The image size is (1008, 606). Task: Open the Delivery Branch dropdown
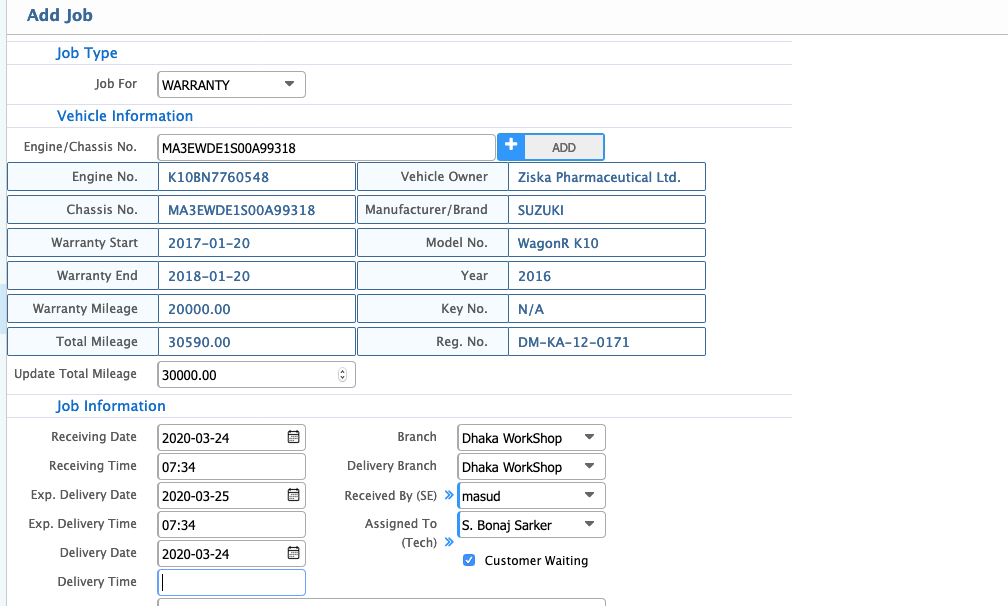point(531,466)
